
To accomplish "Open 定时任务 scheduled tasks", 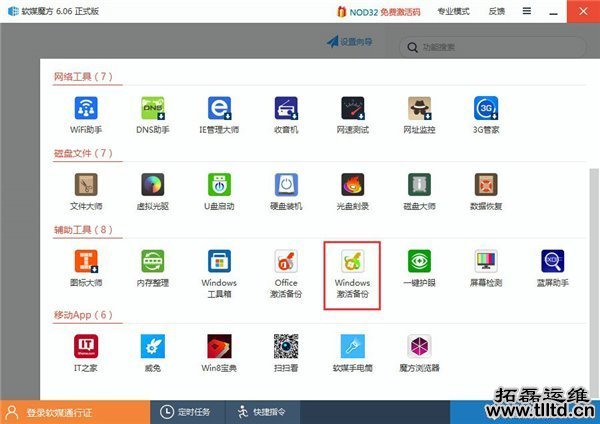I will pos(188,412).
